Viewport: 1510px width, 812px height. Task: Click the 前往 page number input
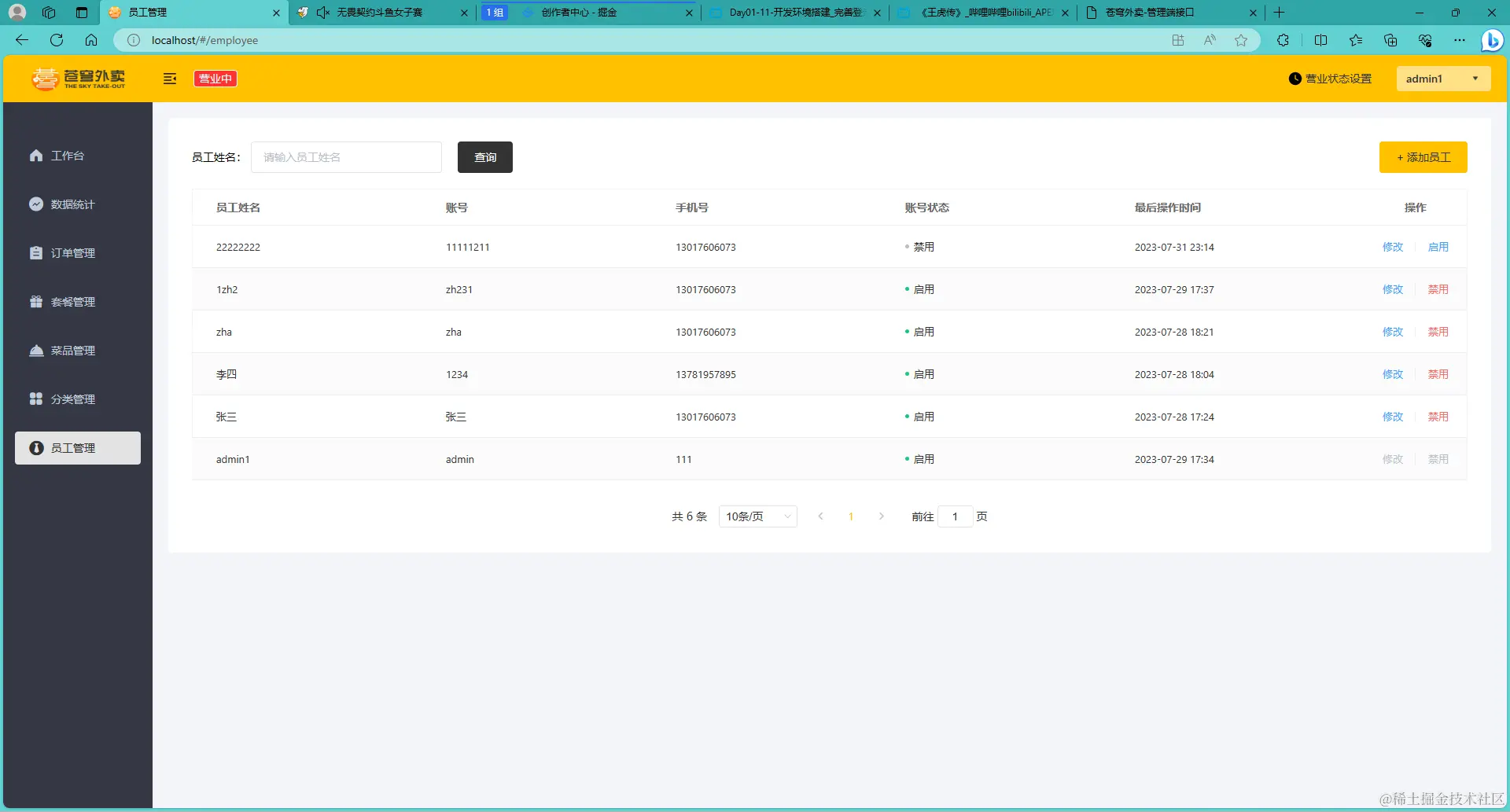tap(956, 516)
